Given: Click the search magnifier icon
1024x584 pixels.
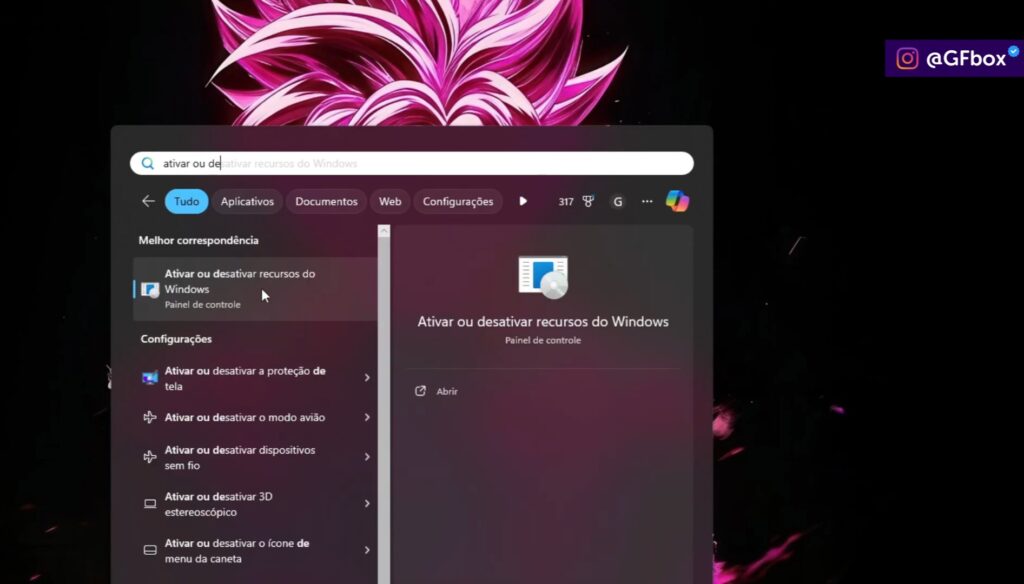Looking at the screenshot, I should point(148,163).
